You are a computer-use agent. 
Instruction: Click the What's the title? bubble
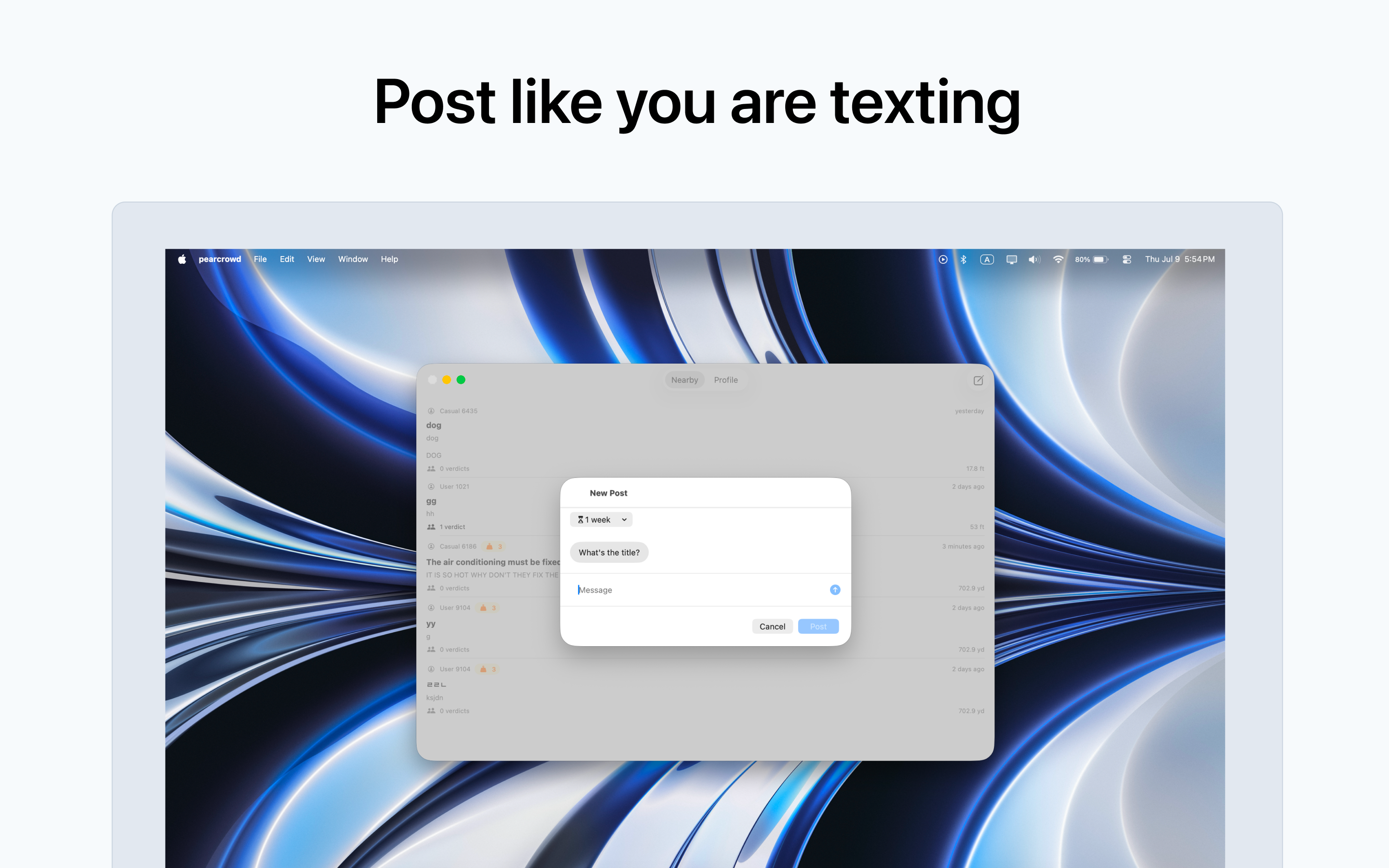pyautogui.click(x=609, y=552)
